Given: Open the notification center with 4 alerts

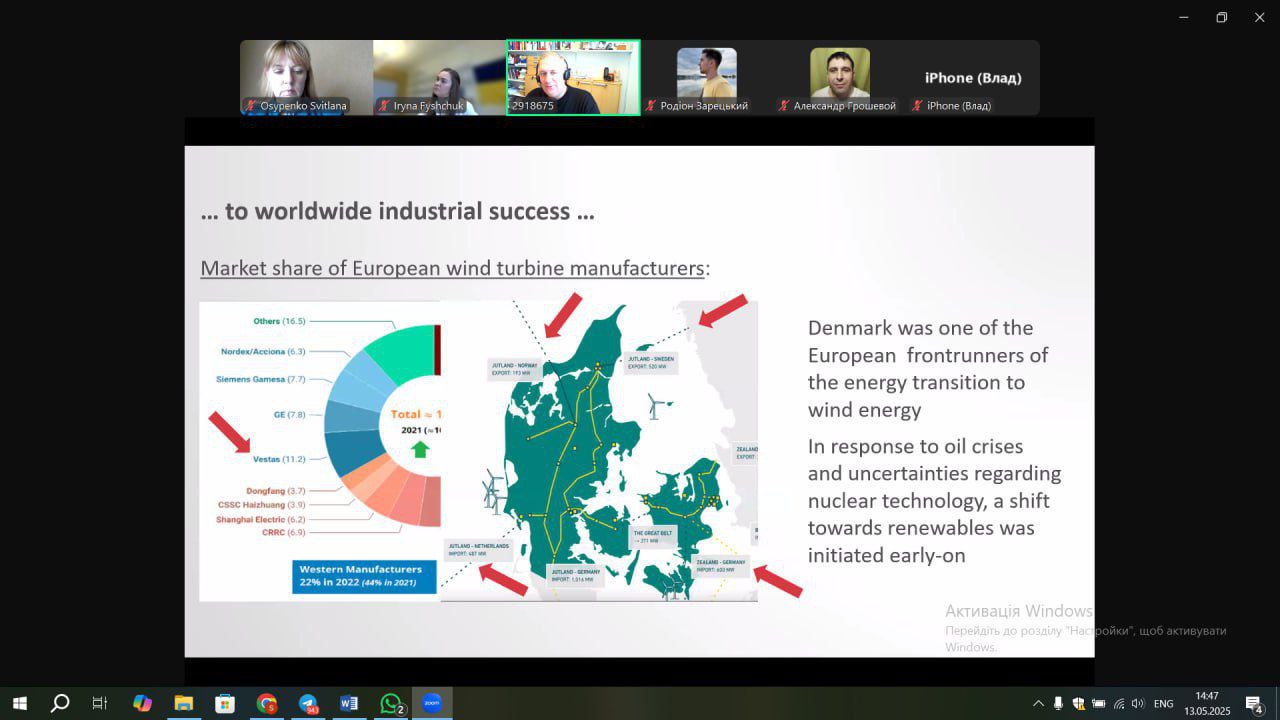Looking at the screenshot, I should click(x=1254, y=704).
